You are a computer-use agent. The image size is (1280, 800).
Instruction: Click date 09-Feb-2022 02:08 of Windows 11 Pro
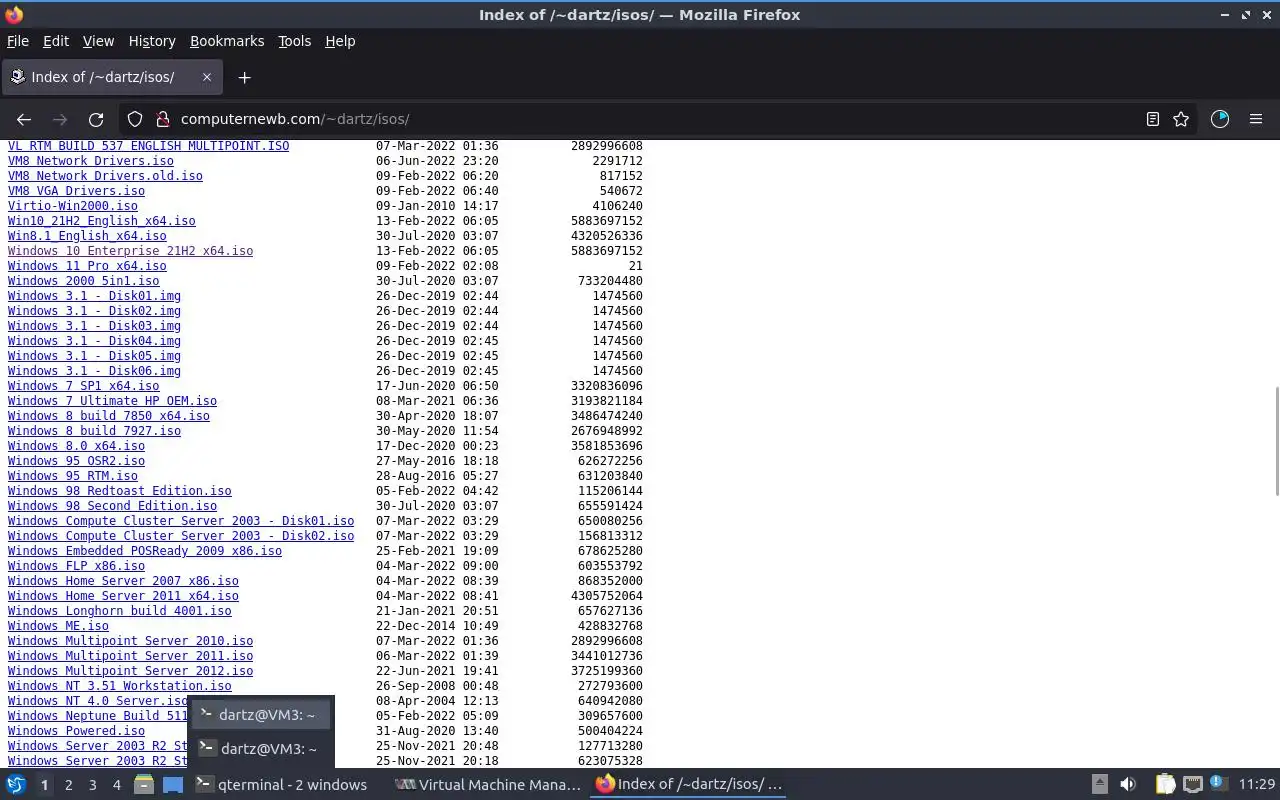tap(437, 266)
